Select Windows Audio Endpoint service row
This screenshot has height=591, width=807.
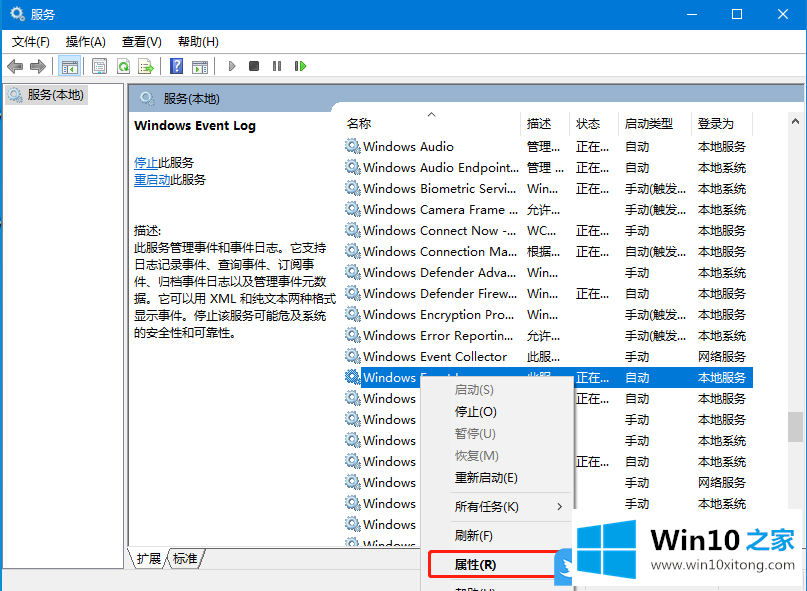click(547, 168)
